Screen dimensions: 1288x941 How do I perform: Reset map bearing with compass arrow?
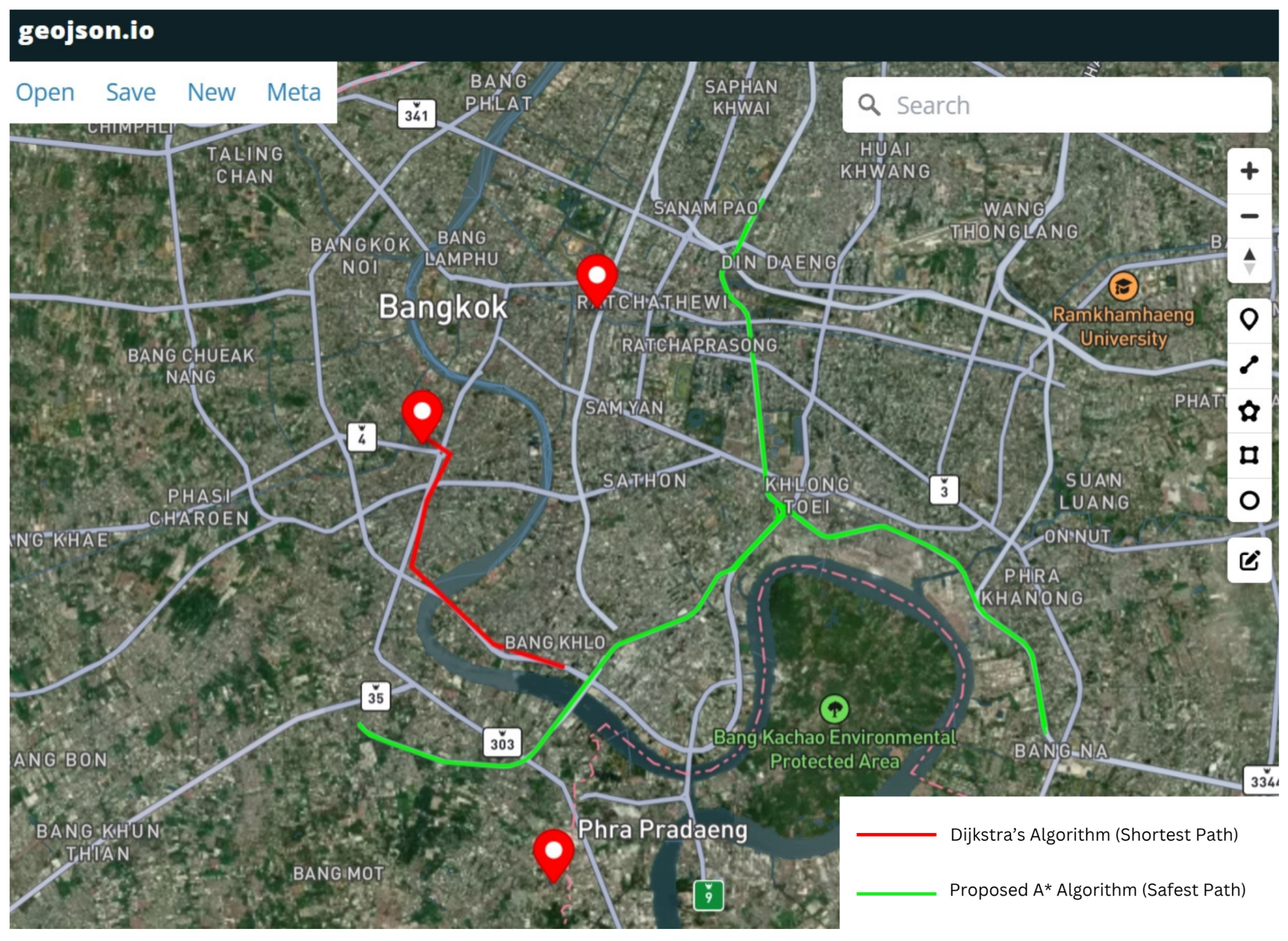coord(1249,261)
